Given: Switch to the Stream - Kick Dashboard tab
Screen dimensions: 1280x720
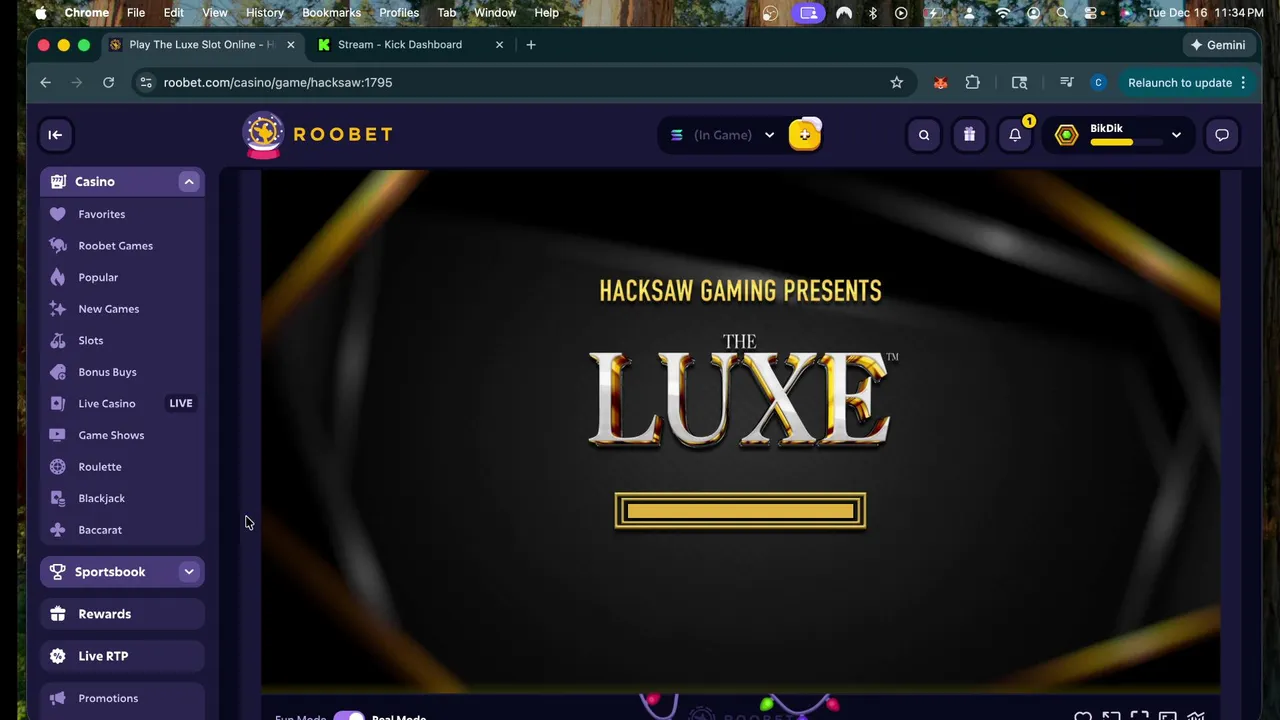Looking at the screenshot, I should 399,45.
